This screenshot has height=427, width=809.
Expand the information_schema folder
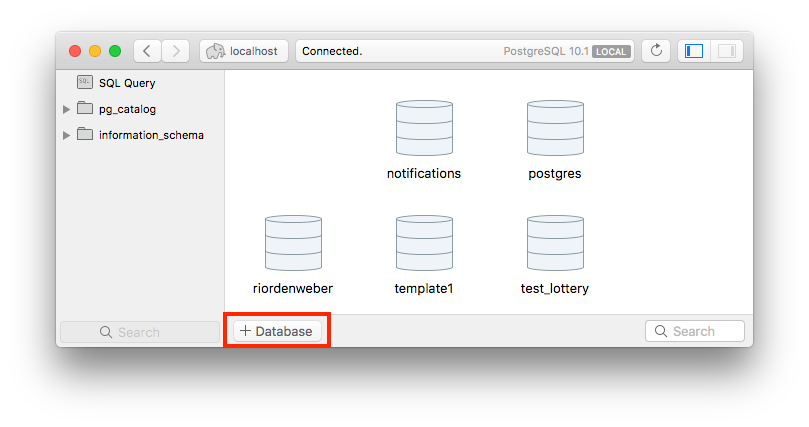click(x=66, y=135)
